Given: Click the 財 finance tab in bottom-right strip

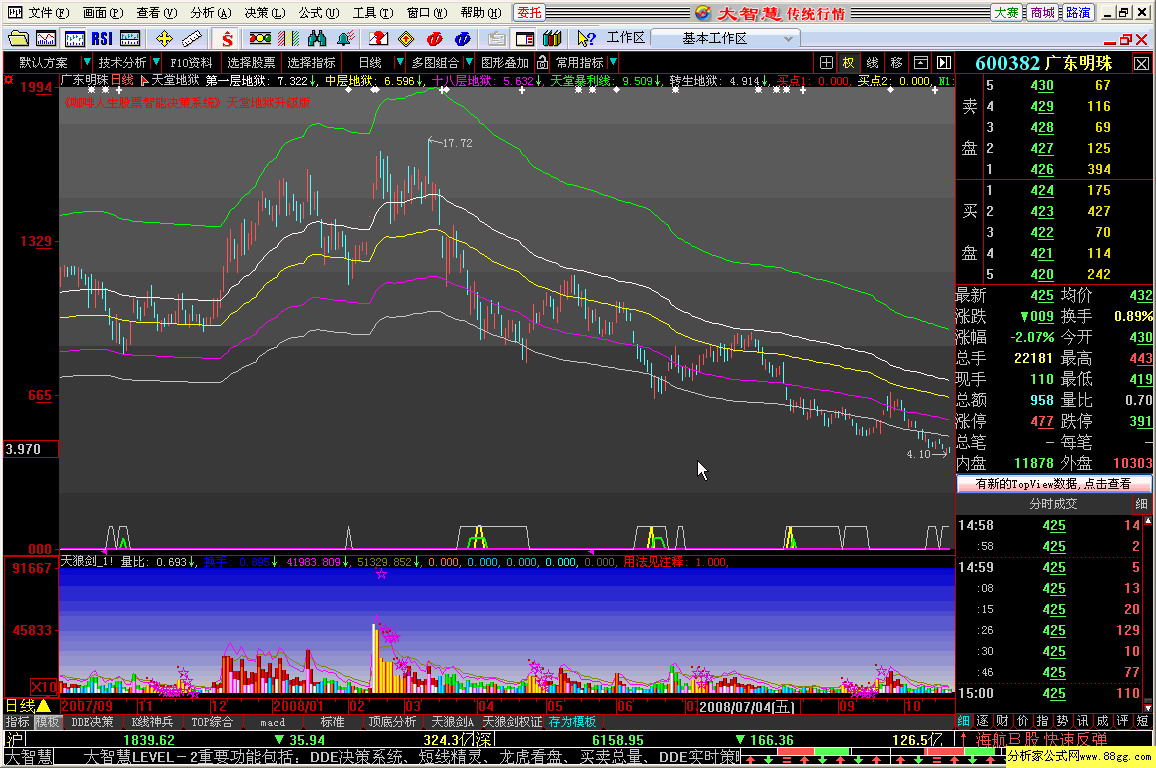Looking at the screenshot, I should (1002, 721).
